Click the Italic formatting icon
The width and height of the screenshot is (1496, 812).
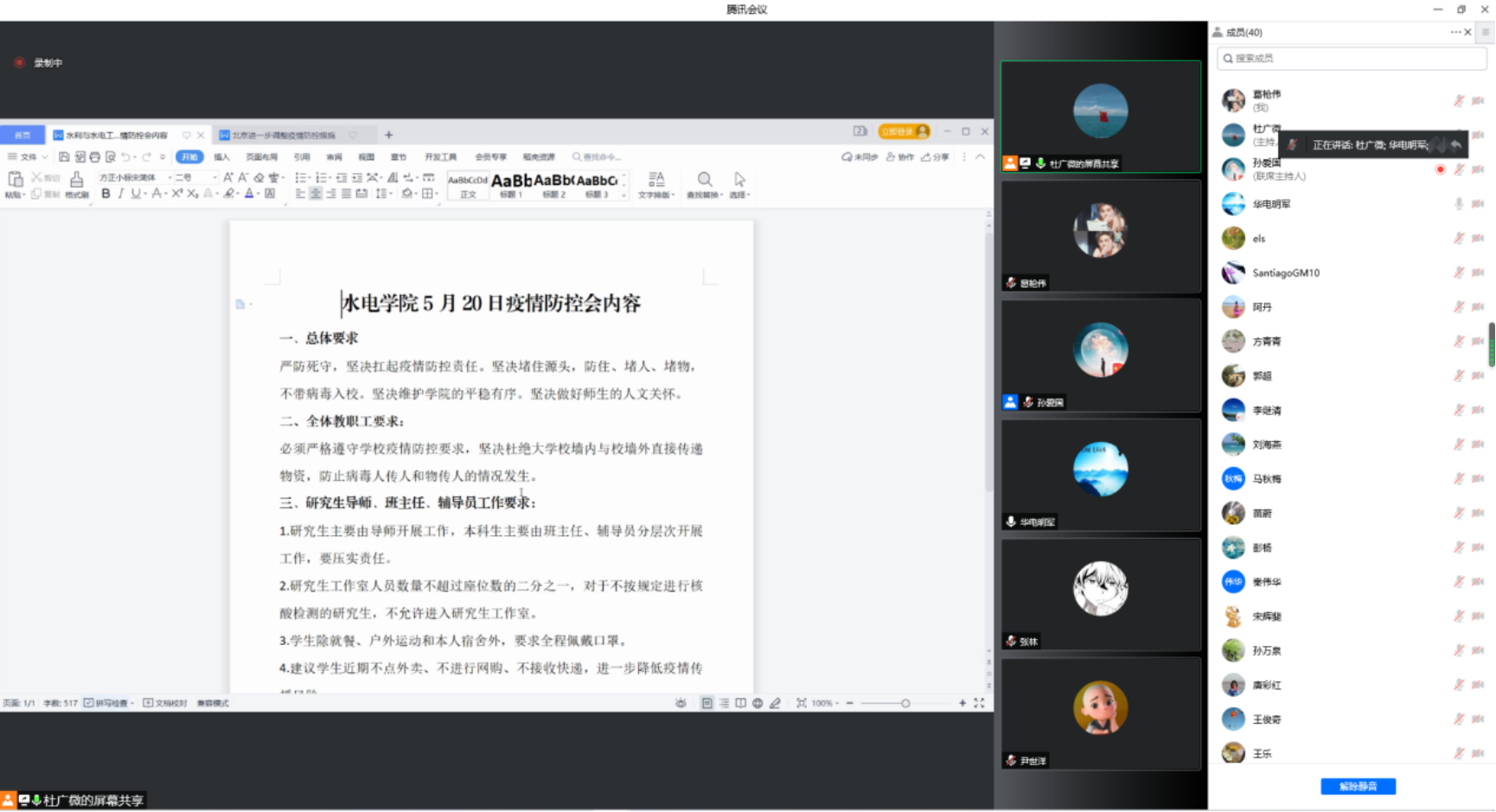120,194
